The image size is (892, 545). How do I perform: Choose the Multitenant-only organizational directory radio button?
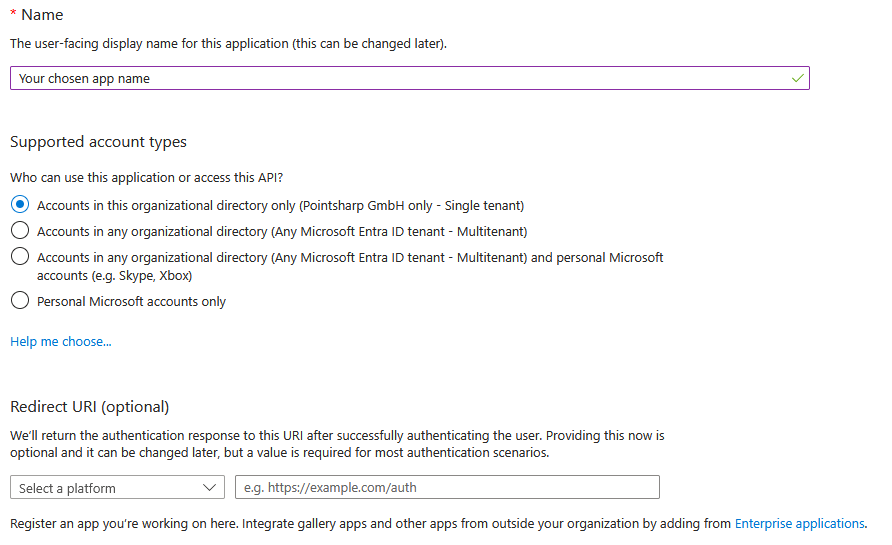(20, 231)
